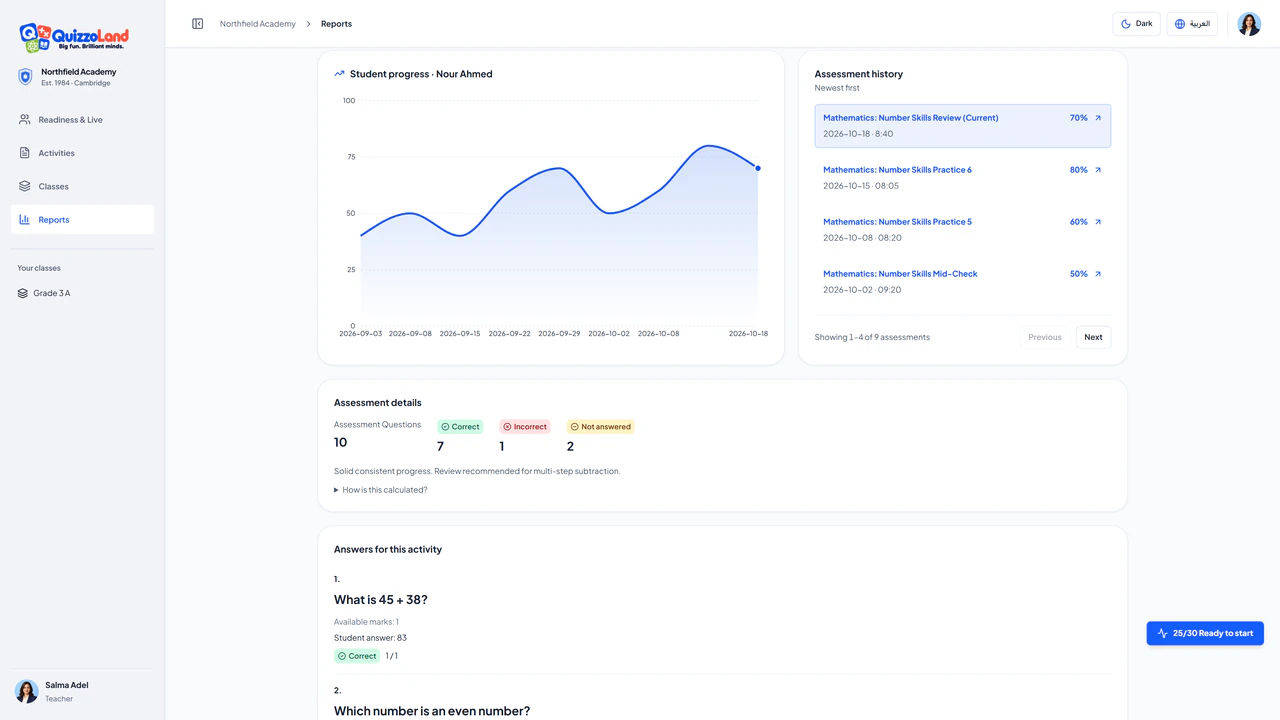Image resolution: width=1280 pixels, height=720 pixels.
Task: Click the user avatar in top bar
Action: pyautogui.click(x=1249, y=24)
